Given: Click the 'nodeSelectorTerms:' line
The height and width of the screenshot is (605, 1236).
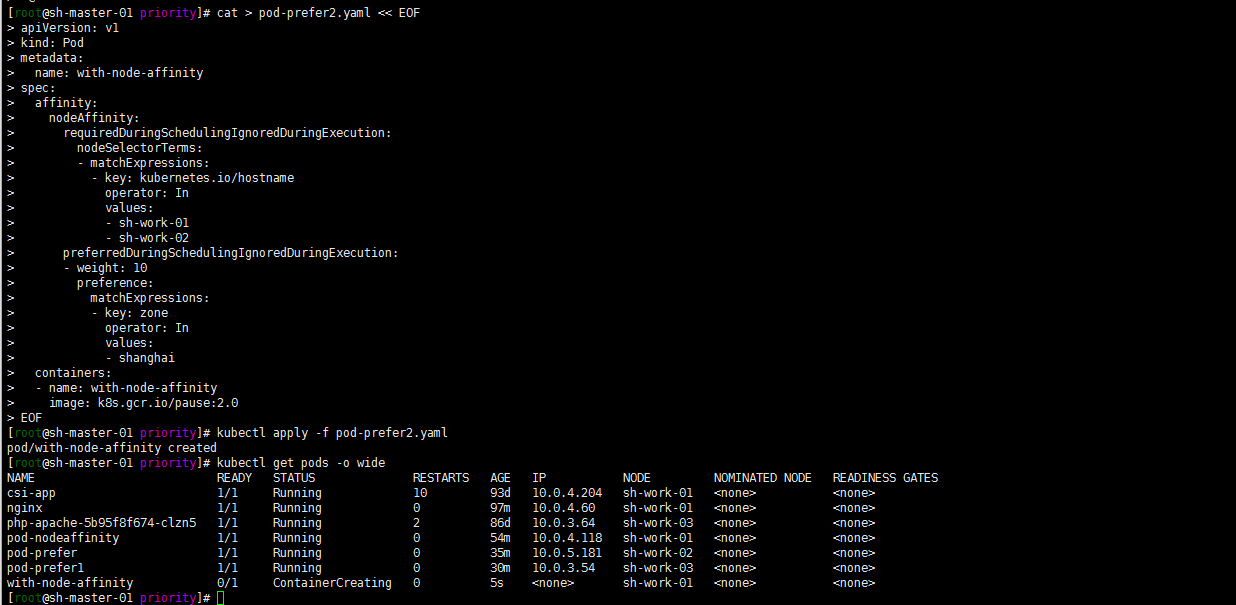Looking at the screenshot, I should 140,148.
